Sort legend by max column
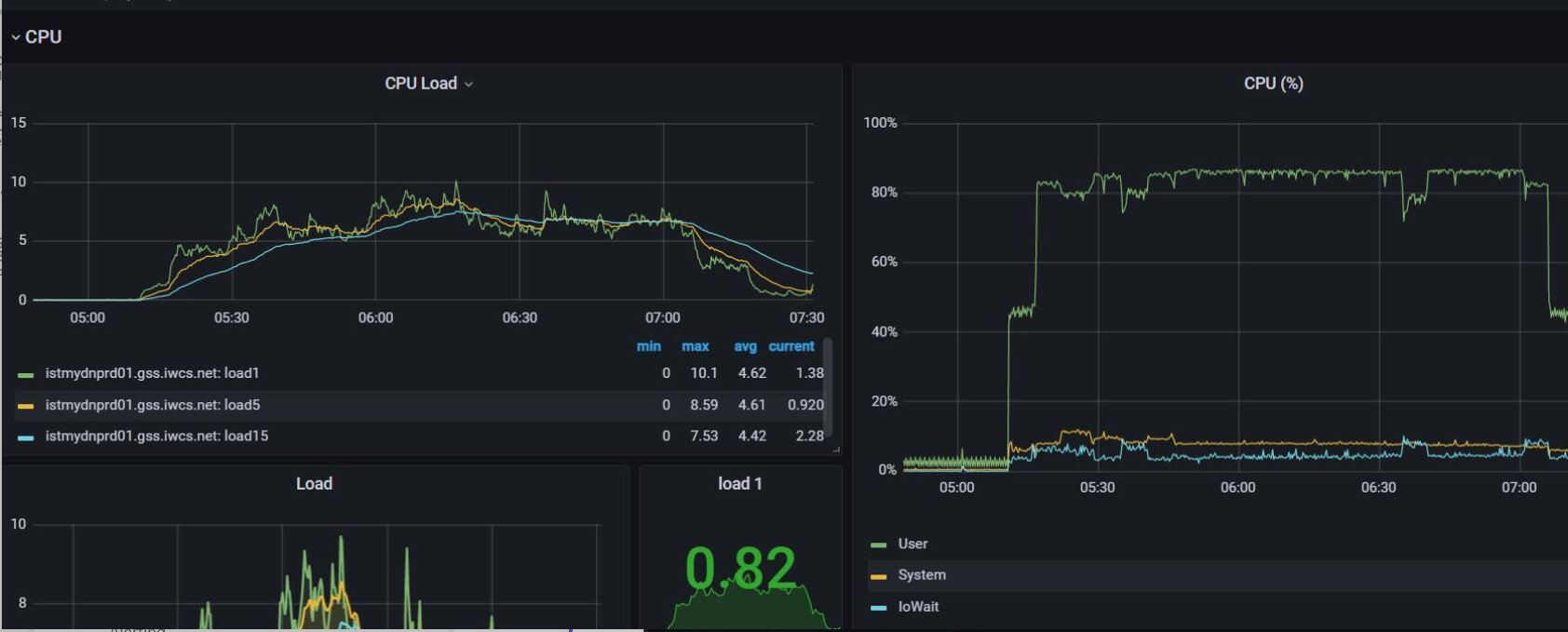Viewport: 1568px width, 632px height. pyautogui.click(x=696, y=346)
